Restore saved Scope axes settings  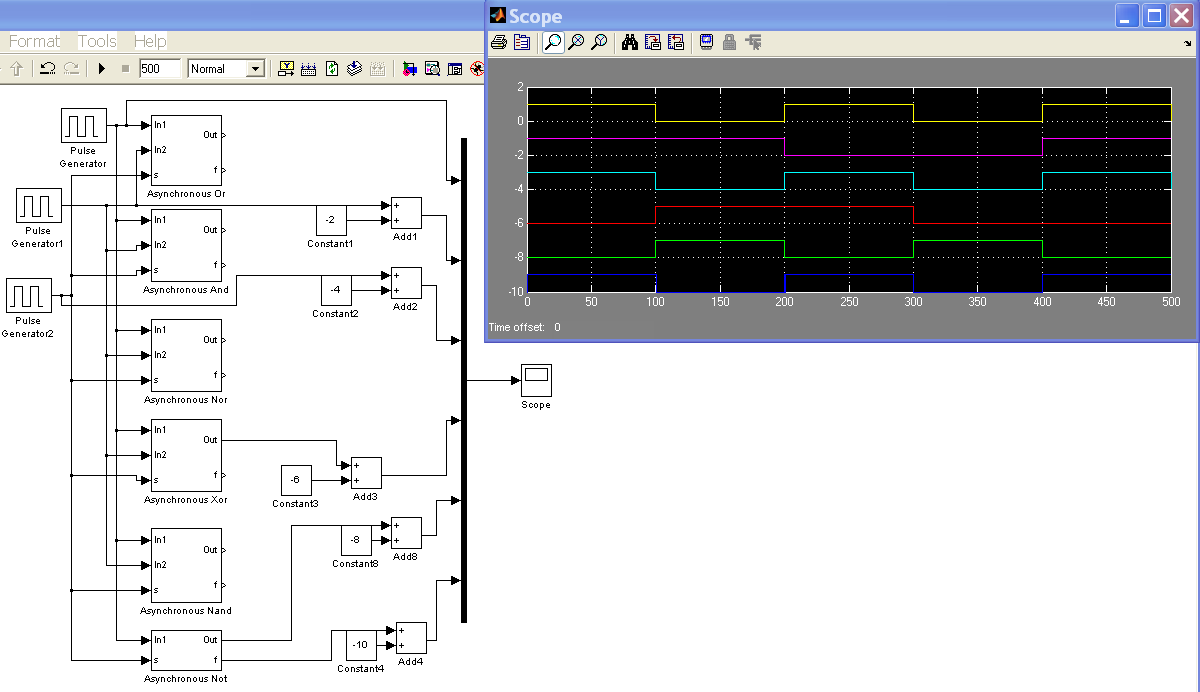(677, 42)
